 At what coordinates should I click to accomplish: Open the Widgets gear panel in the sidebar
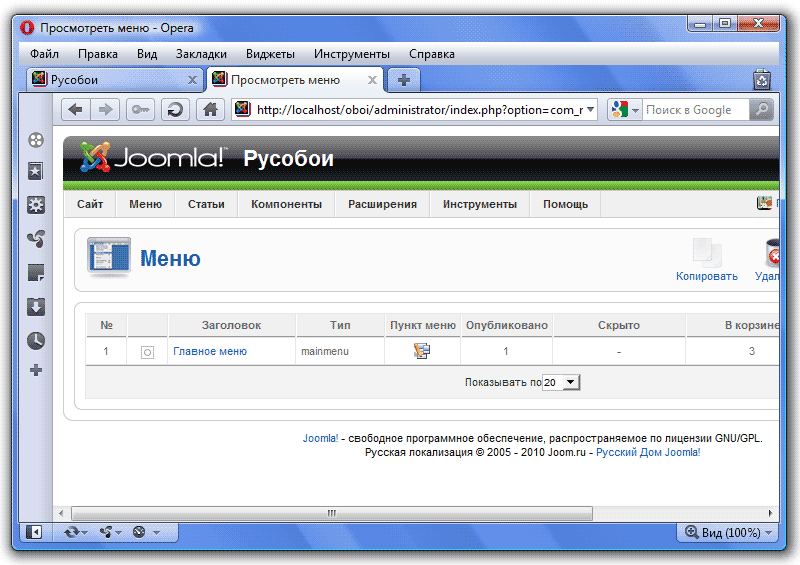(35, 205)
